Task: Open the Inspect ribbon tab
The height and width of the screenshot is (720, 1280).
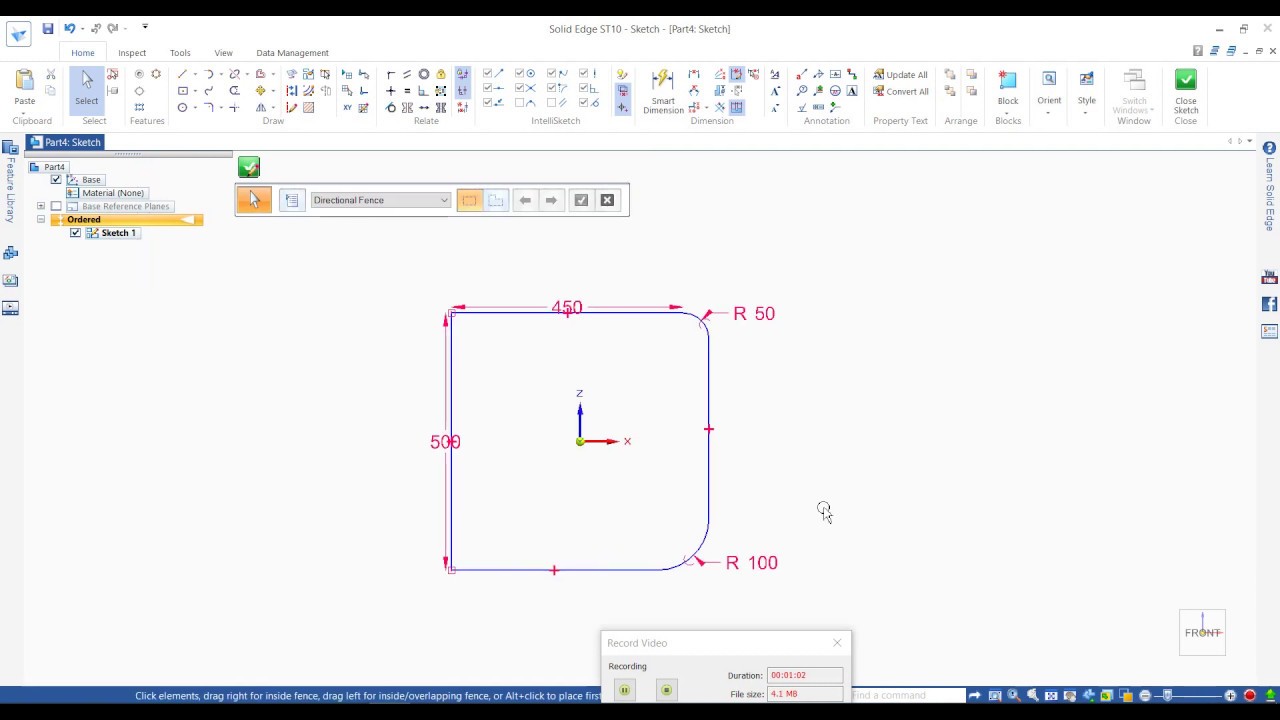Action: point(132,53)
